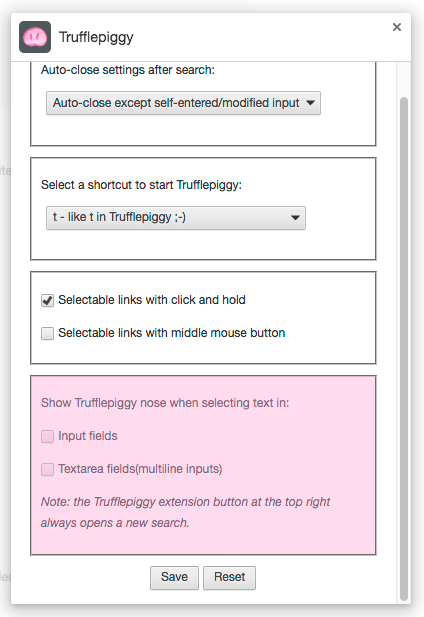This screenshot has height=617, width=424.
Task: Save the Trufflepiggy settings
Action: 174,577
